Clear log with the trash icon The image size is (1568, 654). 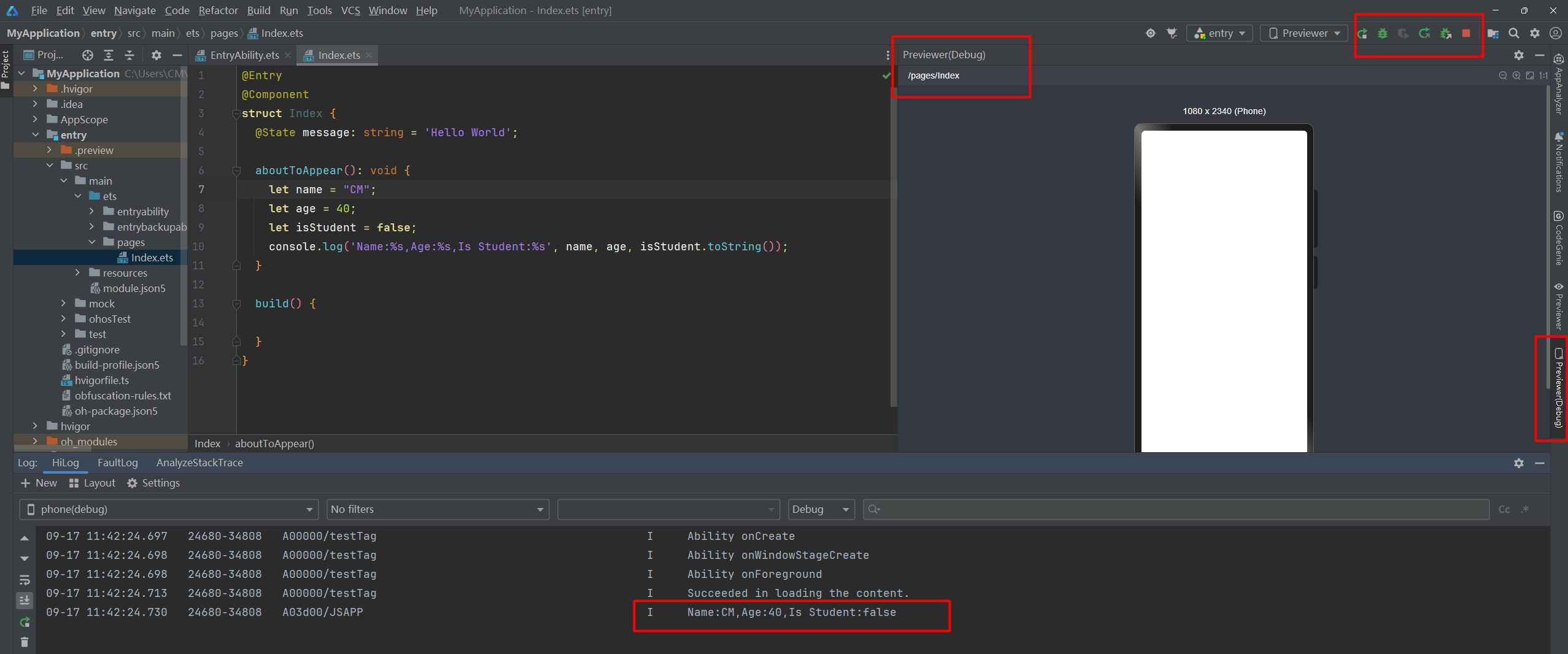[x=25, y=642]
